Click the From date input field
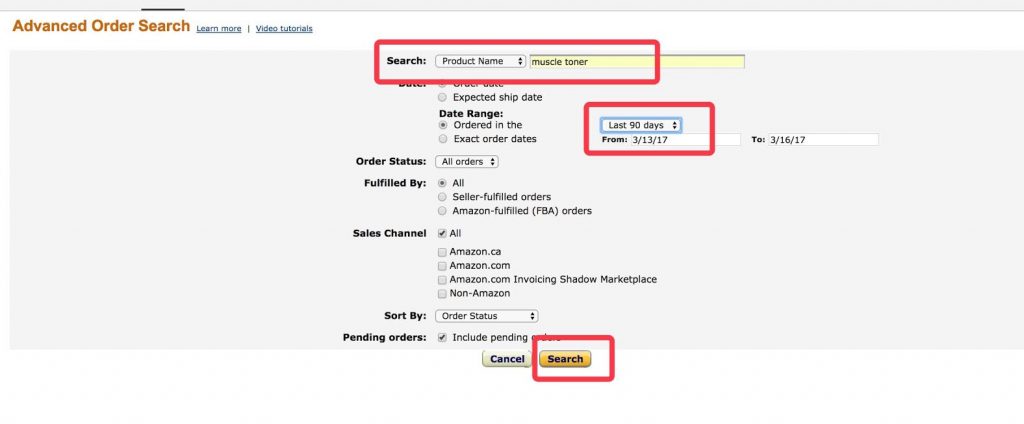The height and width of the screenshot is (424, 1024). click(683, 140)
